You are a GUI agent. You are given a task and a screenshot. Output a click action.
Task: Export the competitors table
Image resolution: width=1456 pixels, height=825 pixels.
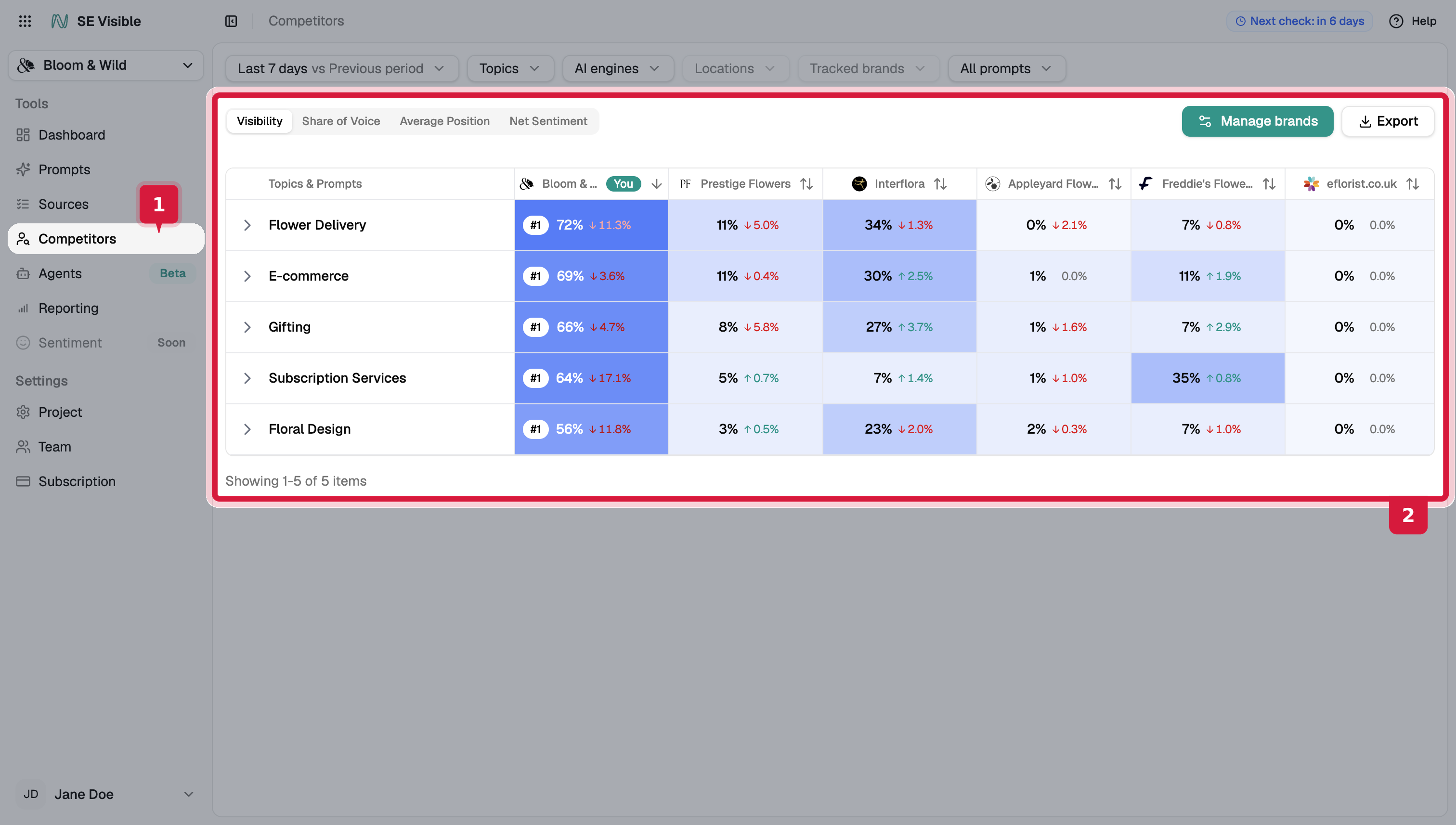1388,121
